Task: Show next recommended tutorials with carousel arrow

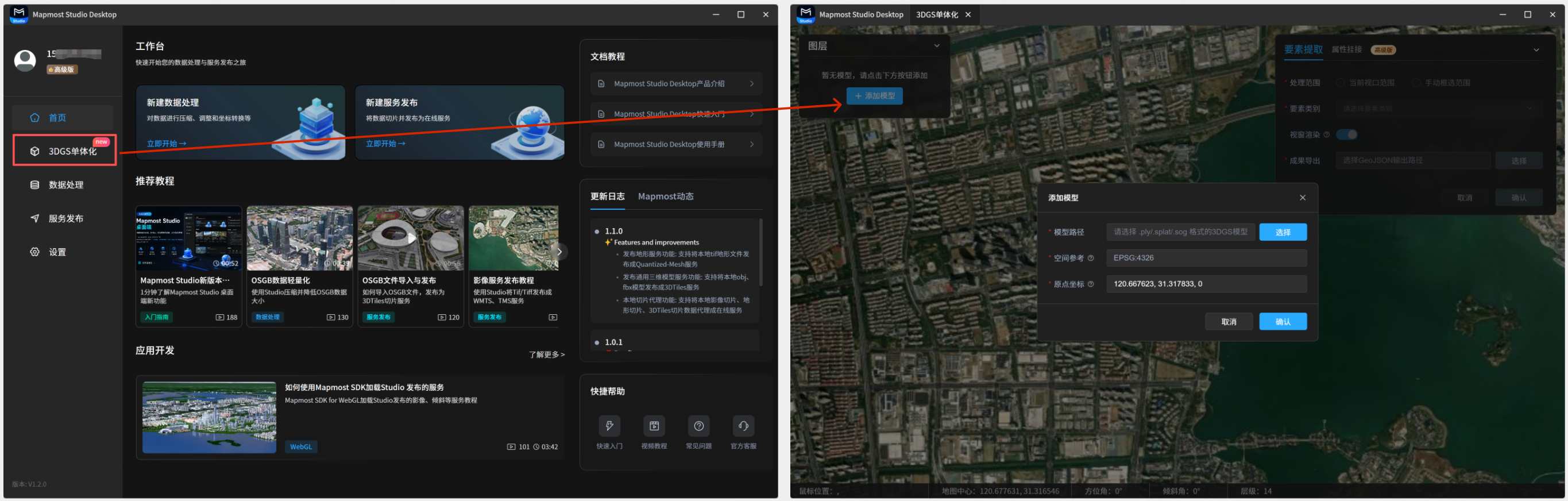Action: click(559, 252)
